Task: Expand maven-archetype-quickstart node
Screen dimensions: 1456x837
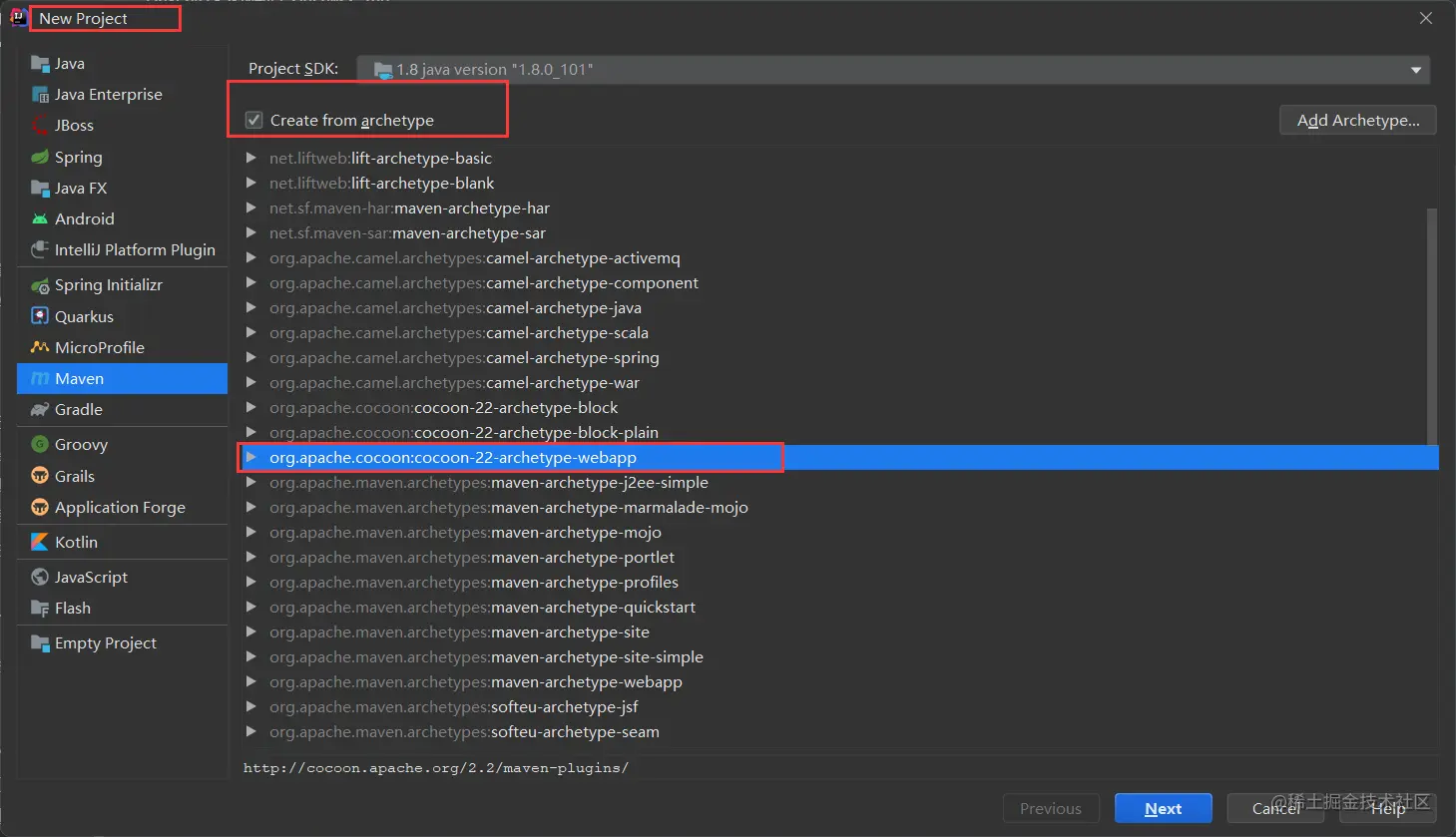Action: coord(251,607)
